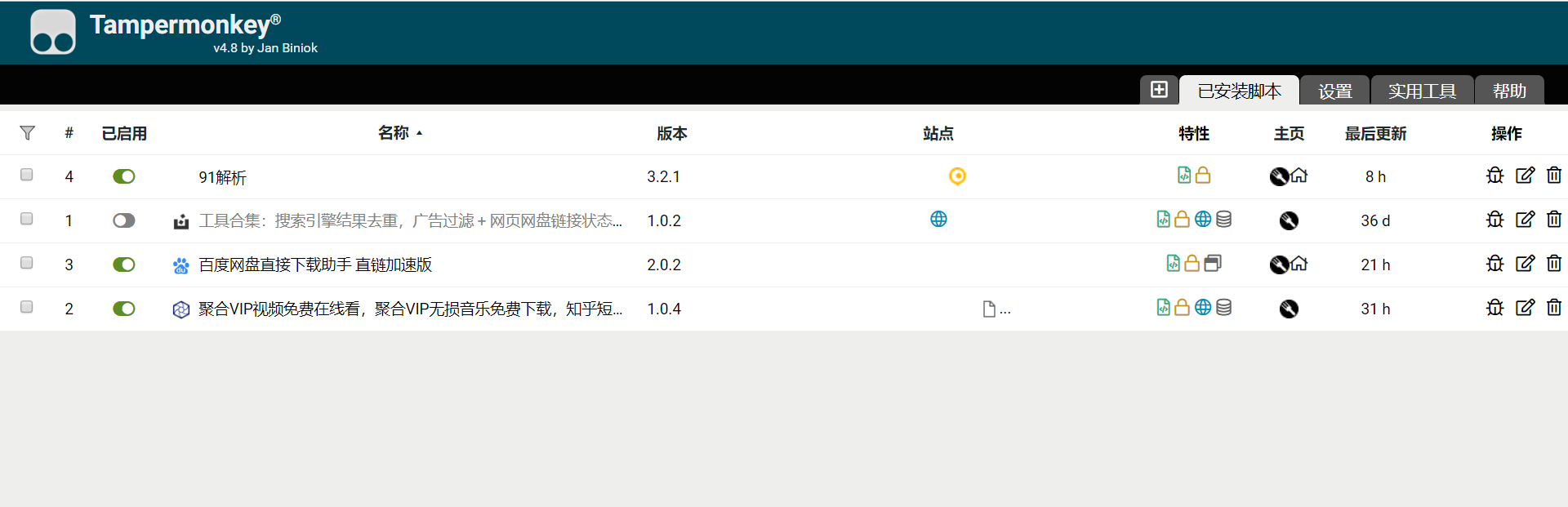Click round black homepage icon for 91解析
This screenshot has width=1568, height=507.
tap(1279, 176)
